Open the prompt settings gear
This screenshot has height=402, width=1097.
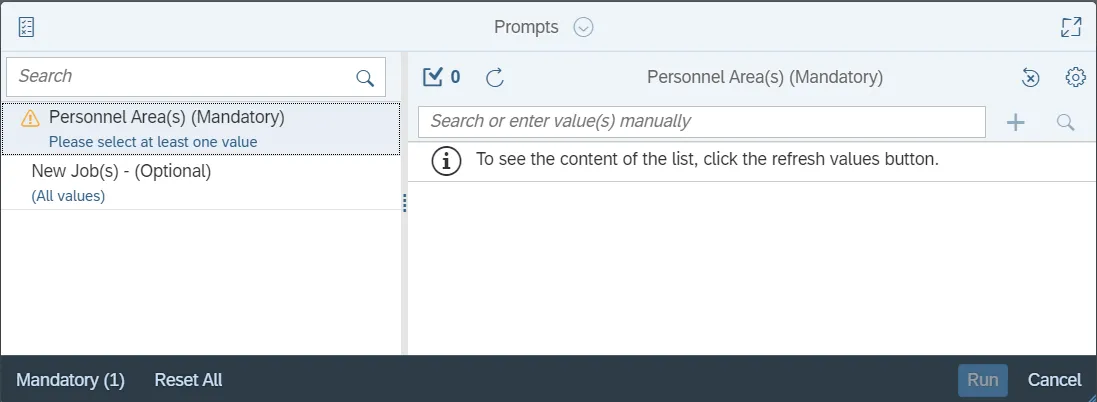pyautogui.click(x=1075, y=77)
